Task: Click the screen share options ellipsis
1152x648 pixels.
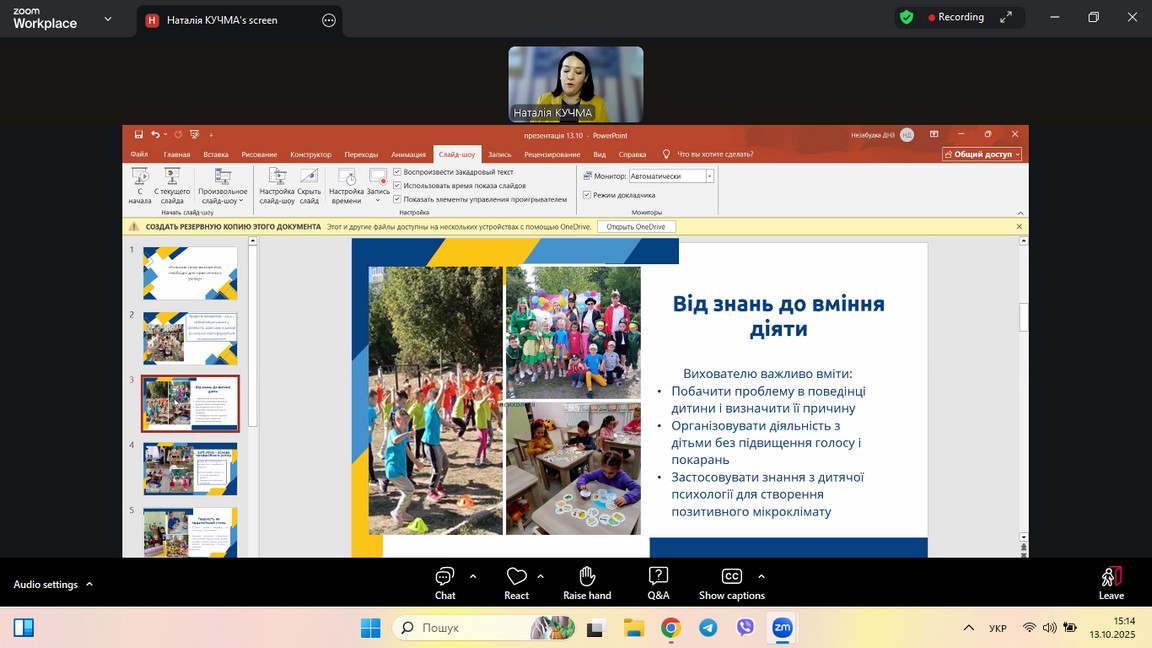Action: click(x=329, y=20)
